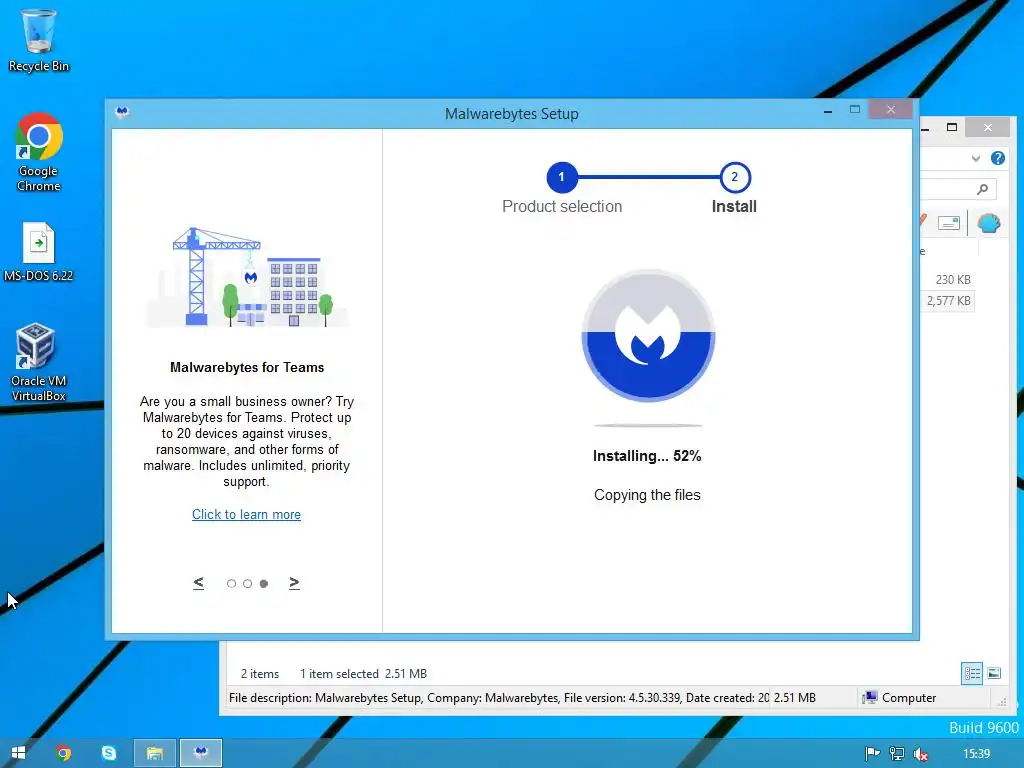Click step 2 Install circle
This screenshot has height=768, width=1024.
[735, 177]
